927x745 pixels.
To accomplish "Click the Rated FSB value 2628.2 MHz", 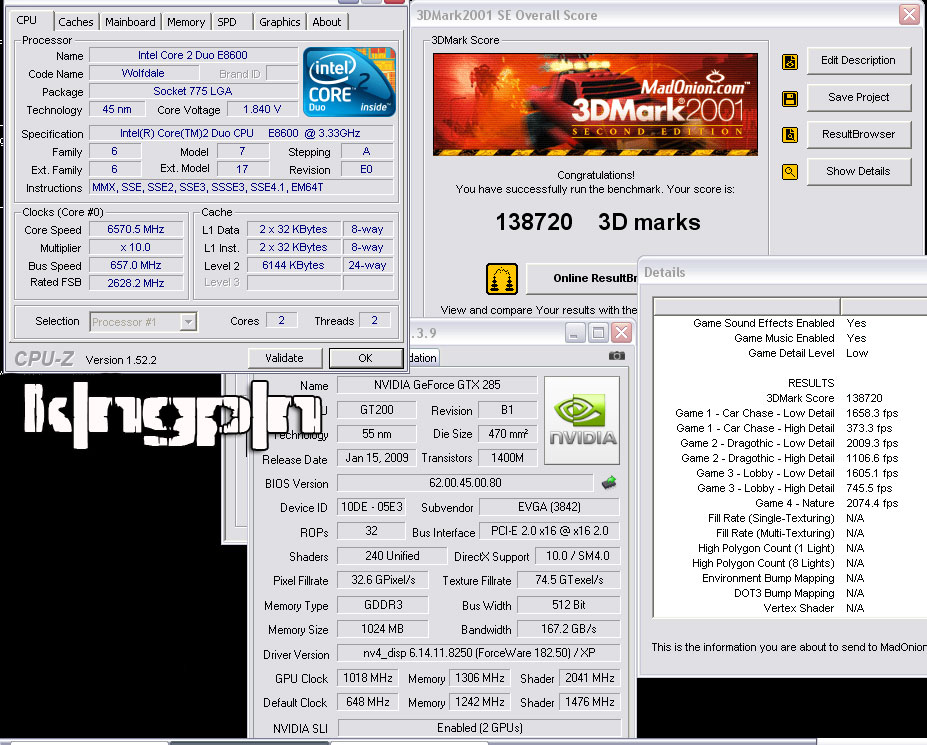I will tap(135, 283).
